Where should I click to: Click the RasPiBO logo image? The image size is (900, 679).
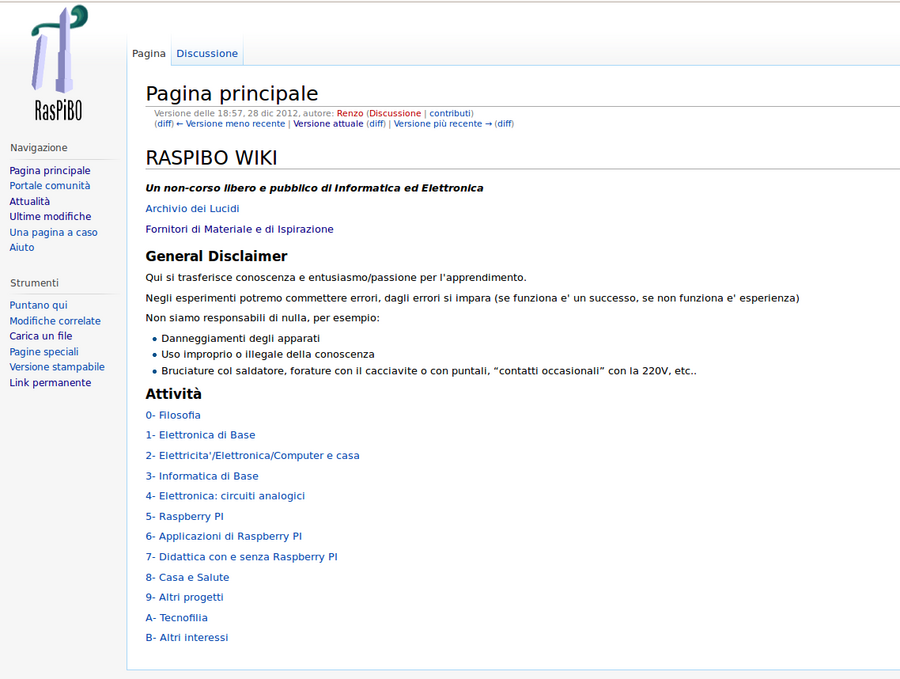pyautogui.click(x=58, y=63)
